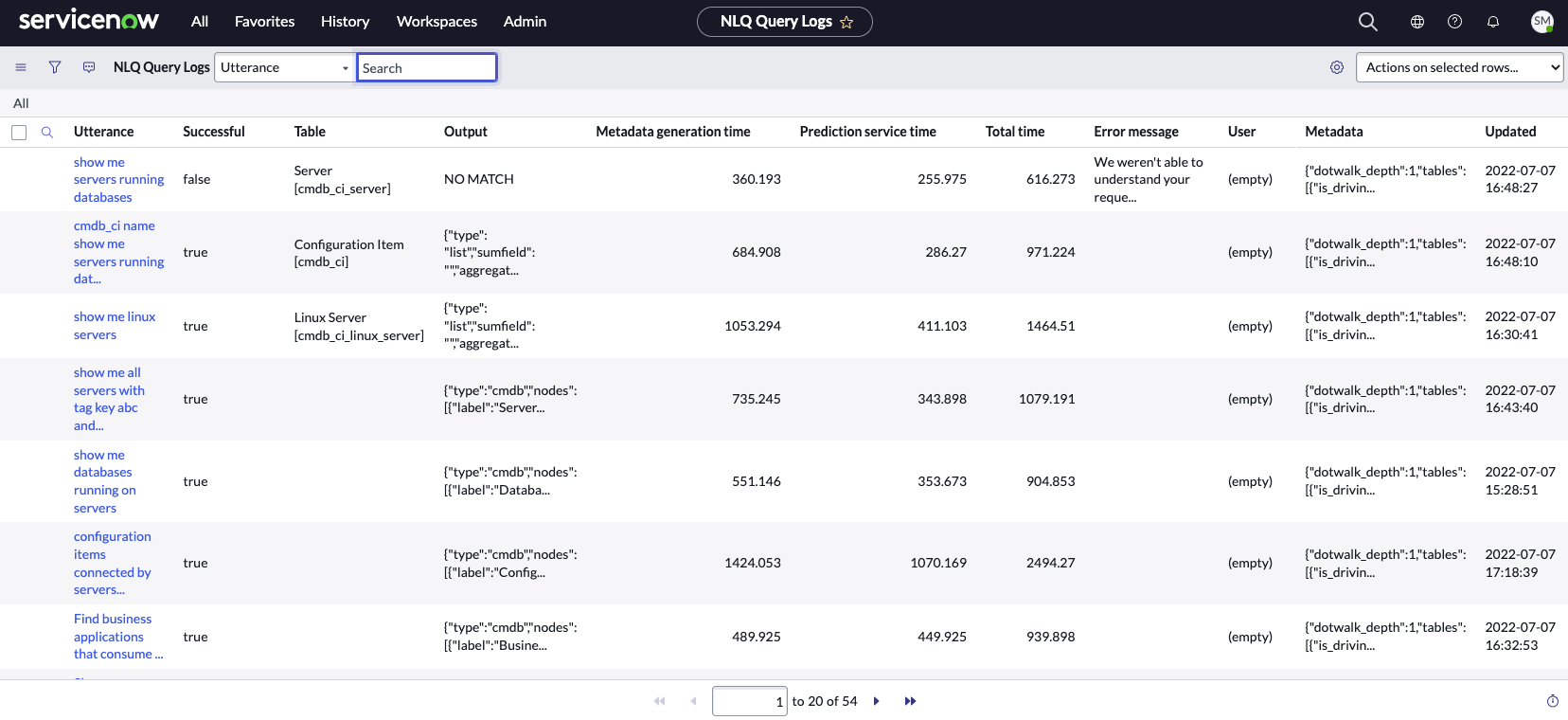Sort by the Total time column
Viewport: 1568px width, 720px height.
(1015, 132)
